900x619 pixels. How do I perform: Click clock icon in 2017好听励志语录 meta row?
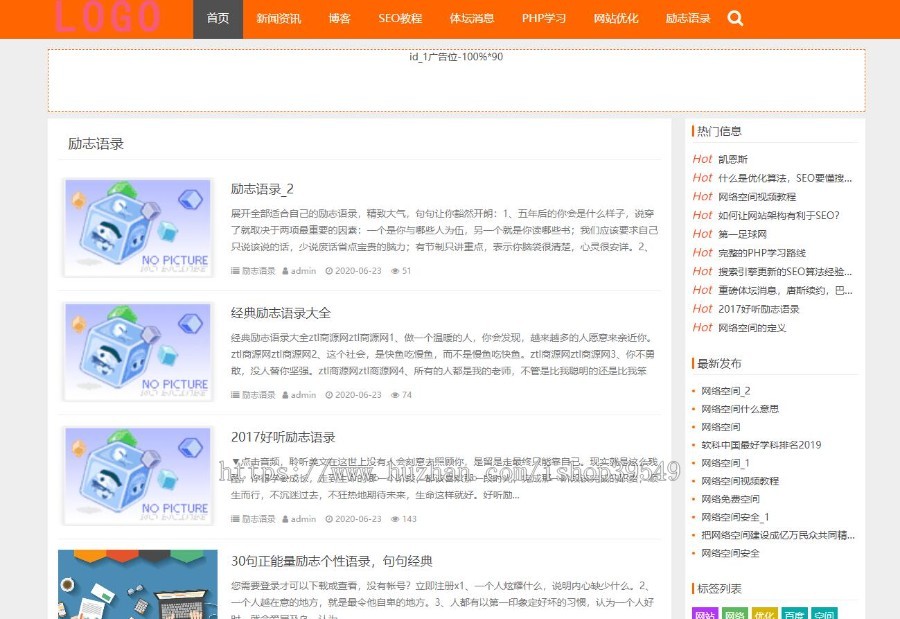point(329,519)
